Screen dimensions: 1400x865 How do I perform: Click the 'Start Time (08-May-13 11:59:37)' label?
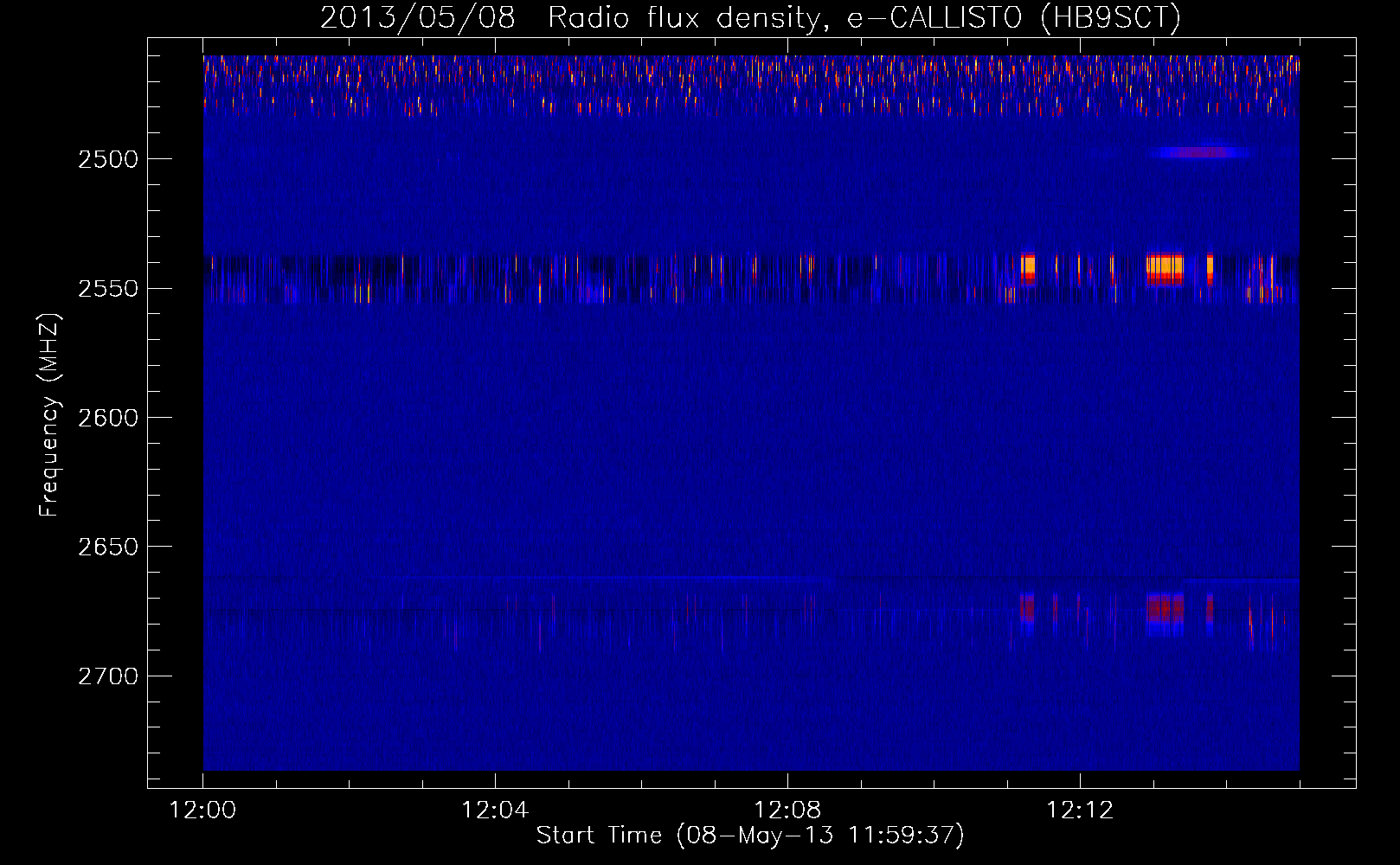click(x=750, y=836)
